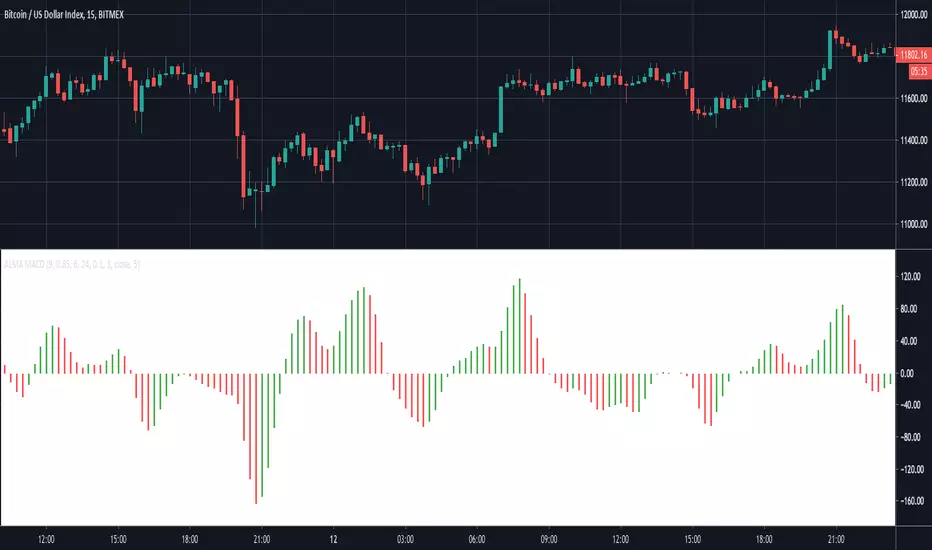Viewport: 932px width, 550px height.
Task: Click the 11000.00 price axis label
Action: [914, 224]
